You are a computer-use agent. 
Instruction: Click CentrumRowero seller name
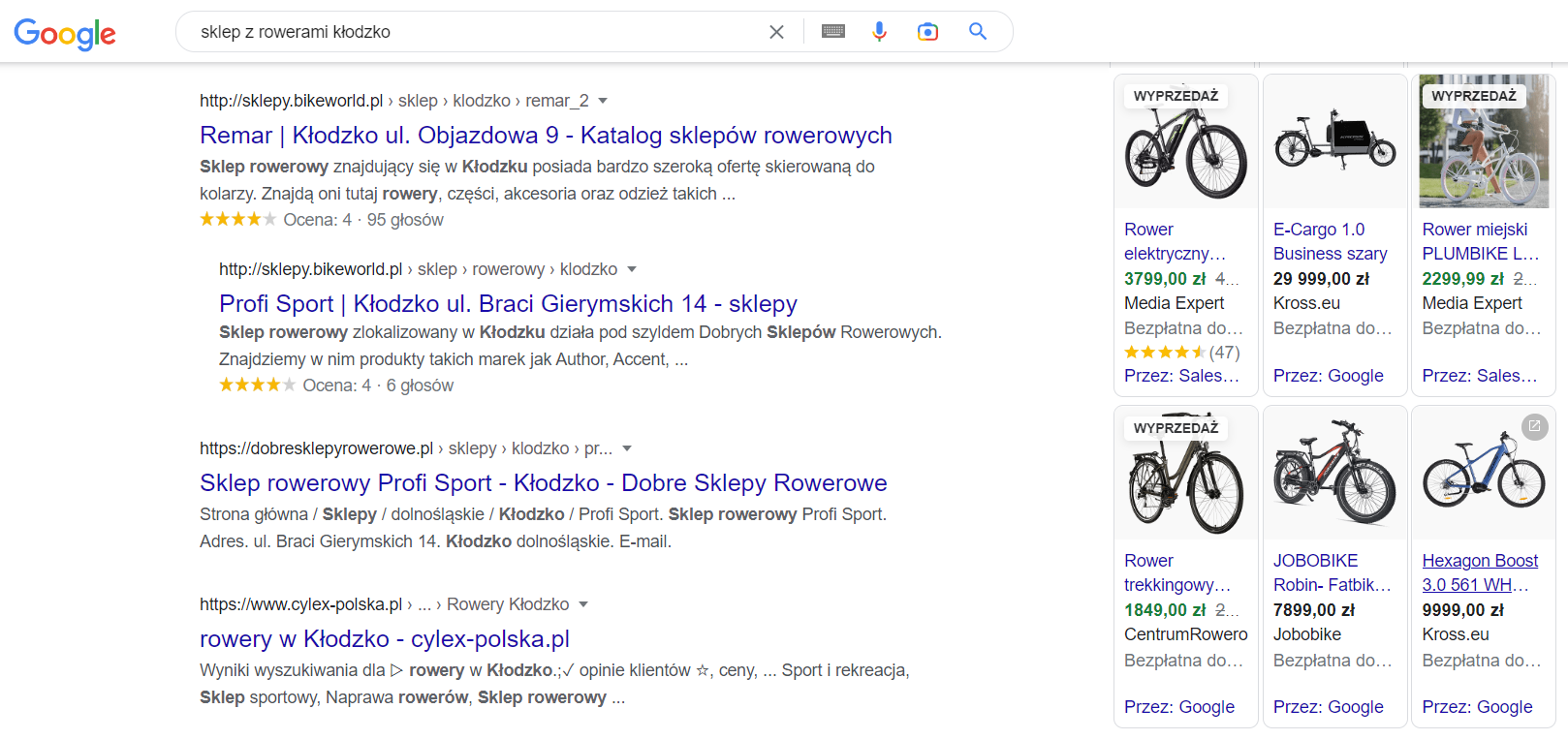[x=1186, y=634]
